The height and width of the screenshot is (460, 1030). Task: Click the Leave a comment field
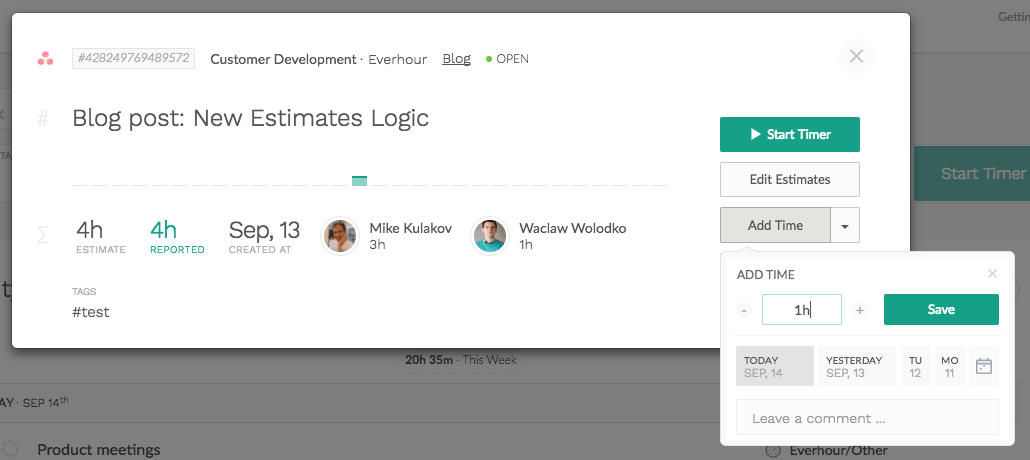(866, 418)
